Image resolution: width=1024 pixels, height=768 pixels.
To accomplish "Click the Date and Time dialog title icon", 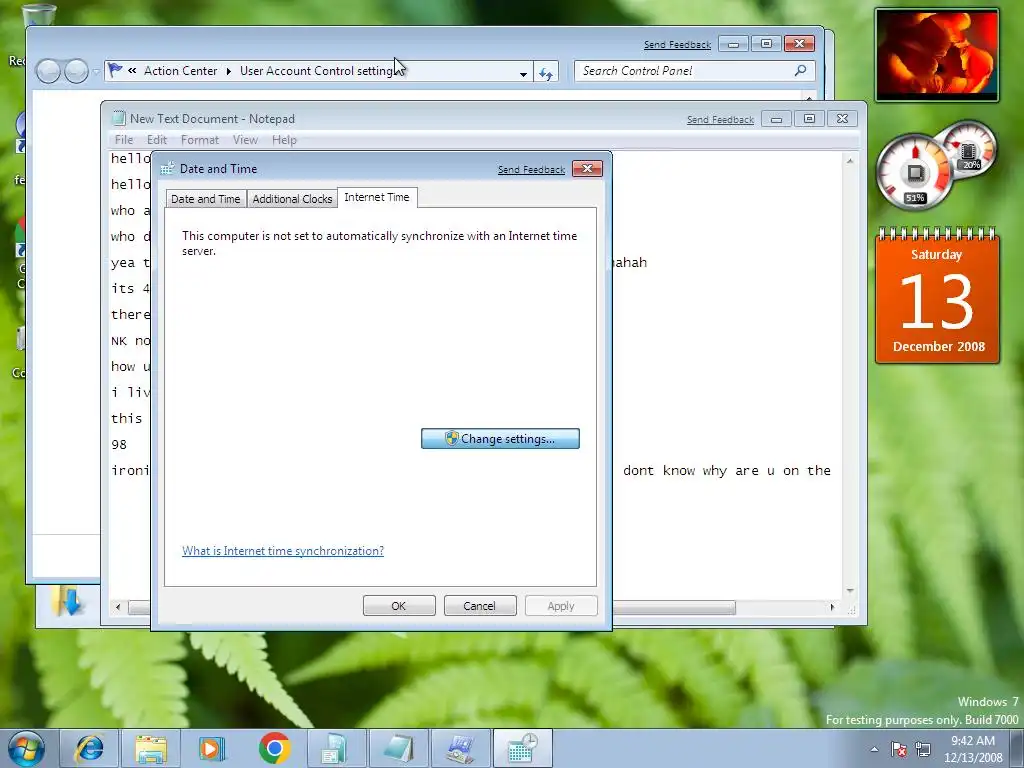I will (x=168, y=168).
